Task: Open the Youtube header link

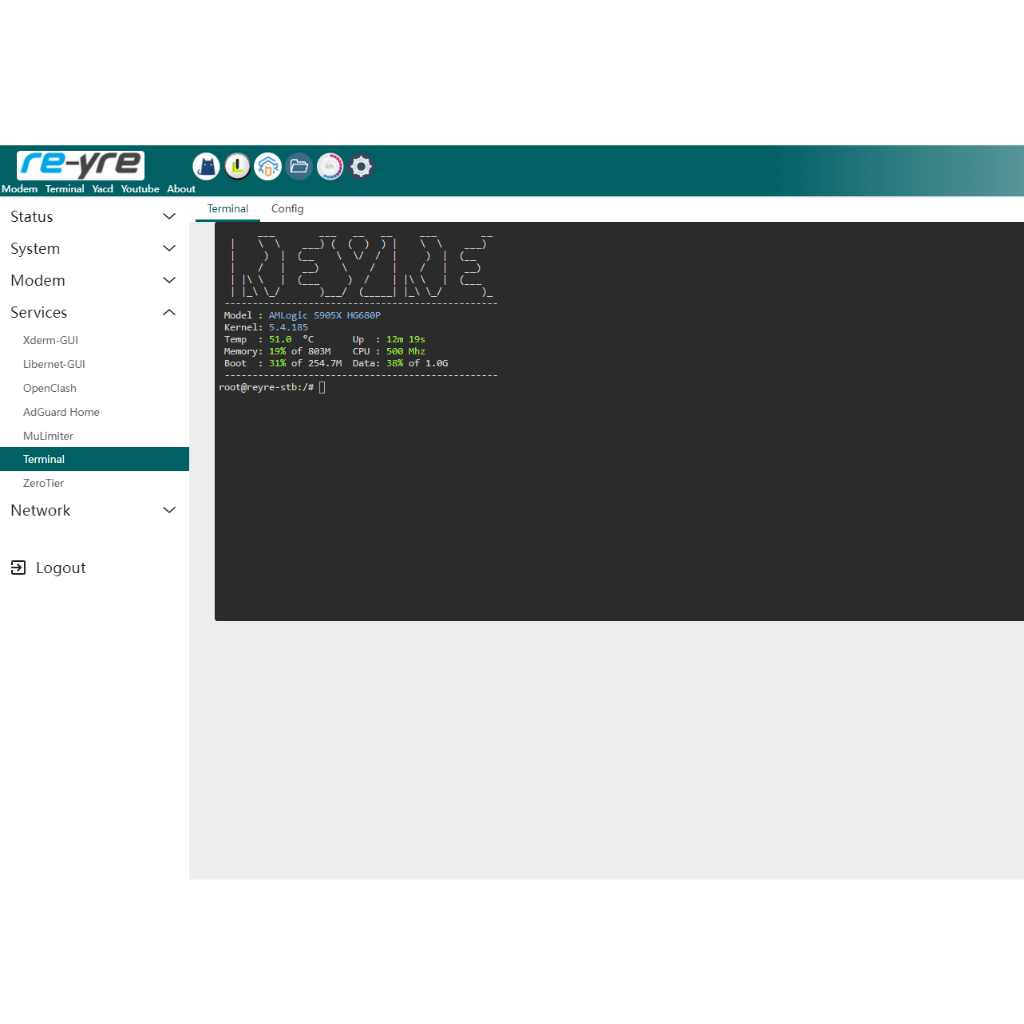Action: click(140, 189)
